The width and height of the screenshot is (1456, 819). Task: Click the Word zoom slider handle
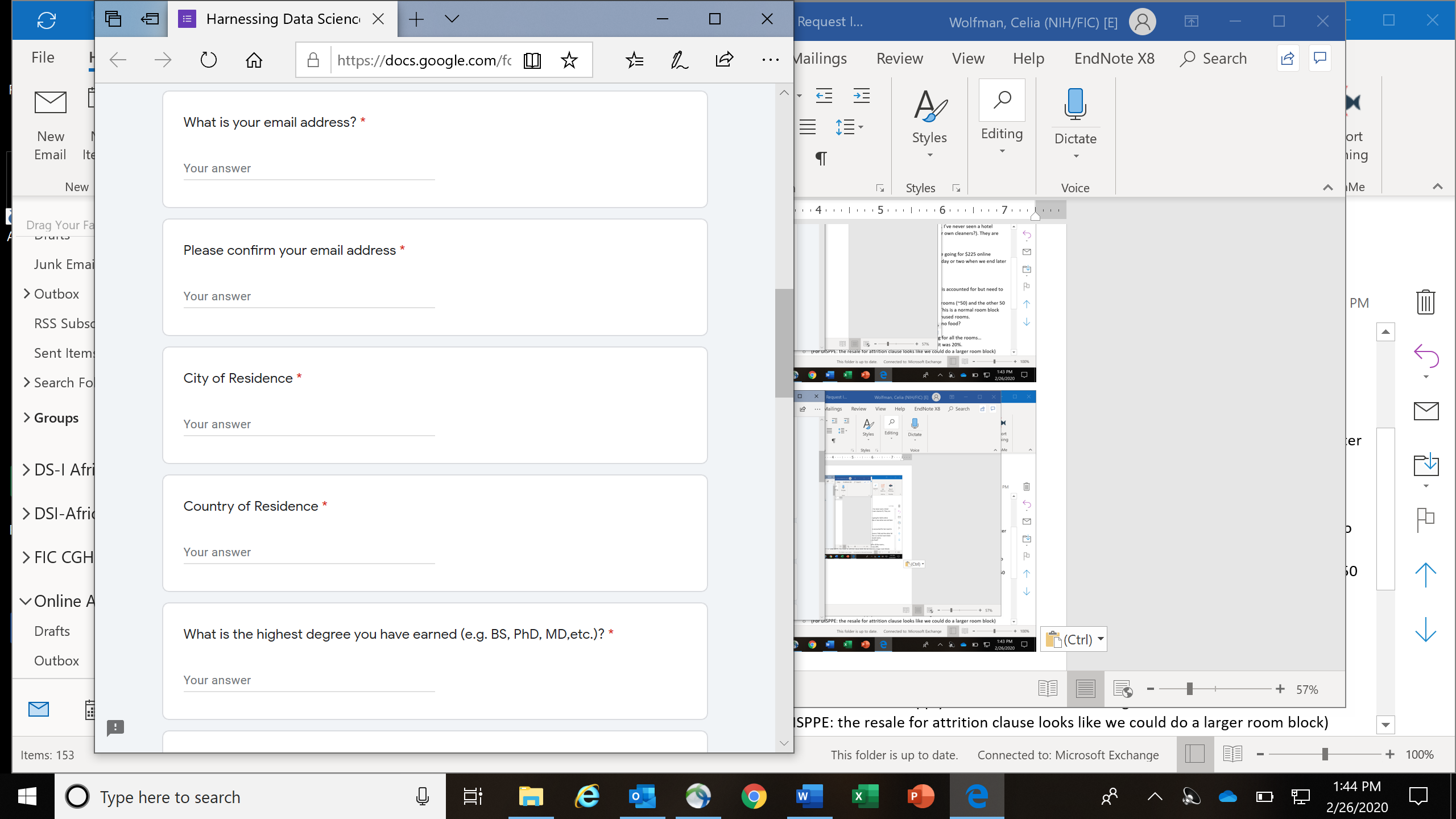click(x=1189, y=689)
